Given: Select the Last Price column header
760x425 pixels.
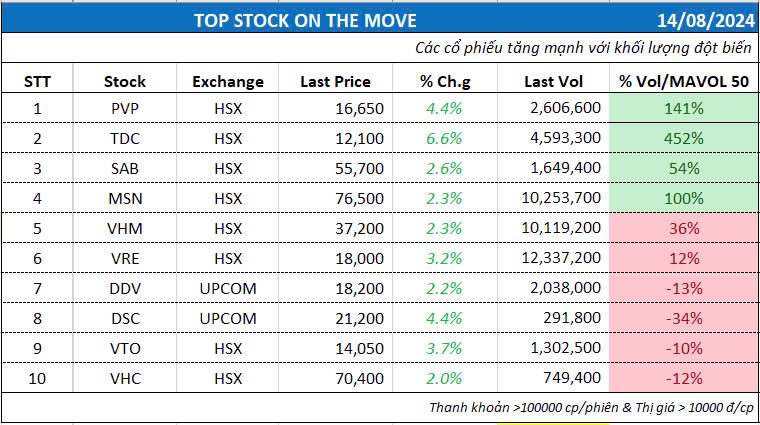Looking at the screenshot, I should pyautogui.click(x=335, y=82).
